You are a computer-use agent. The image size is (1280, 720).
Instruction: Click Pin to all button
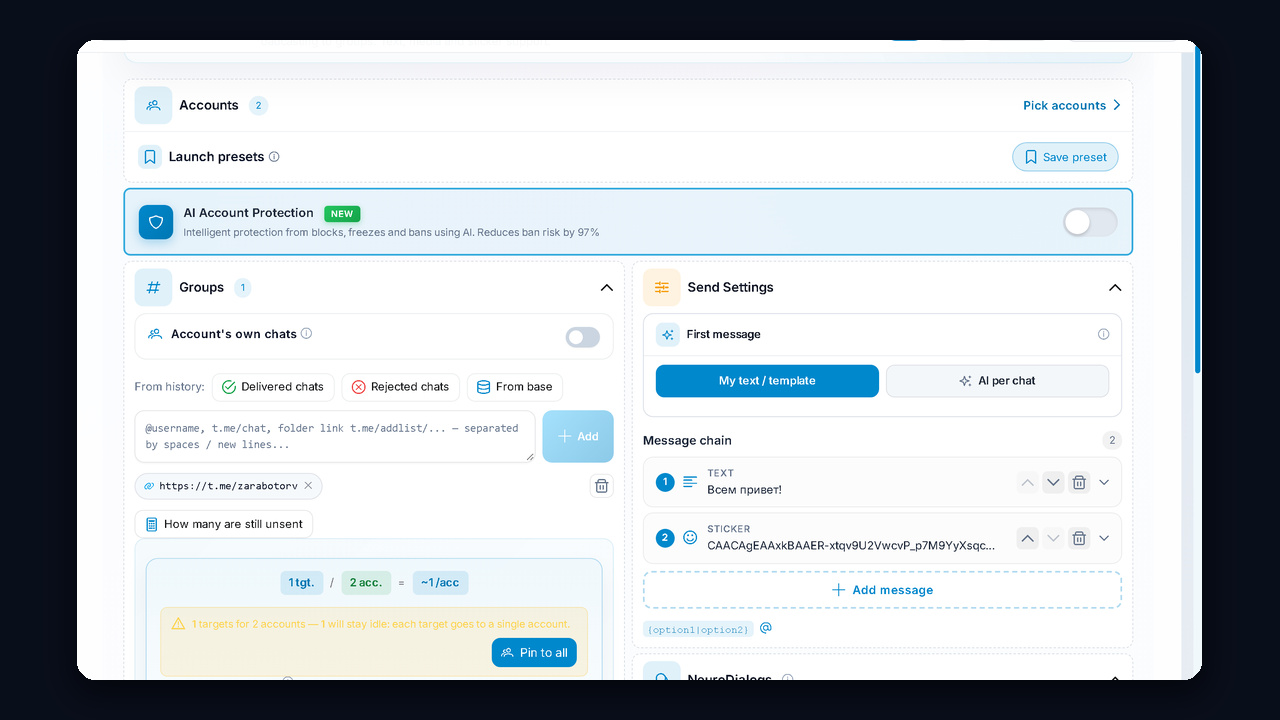534,652
